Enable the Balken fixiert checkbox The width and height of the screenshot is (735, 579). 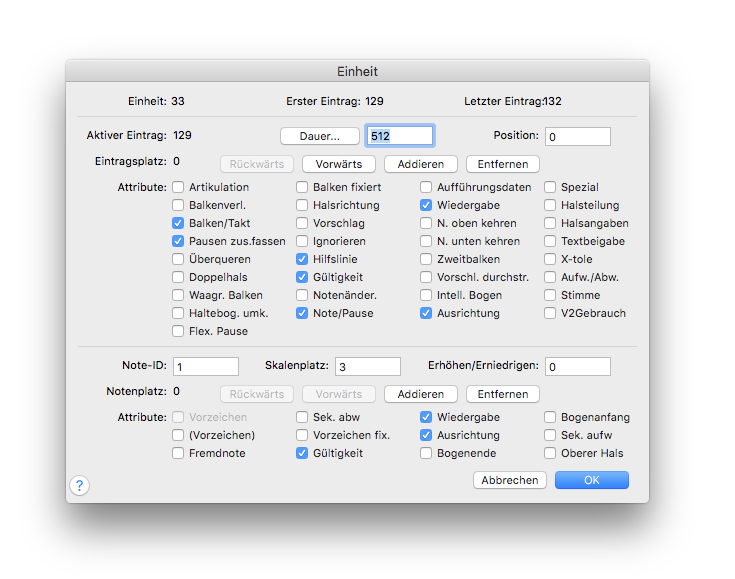point(302,187)
